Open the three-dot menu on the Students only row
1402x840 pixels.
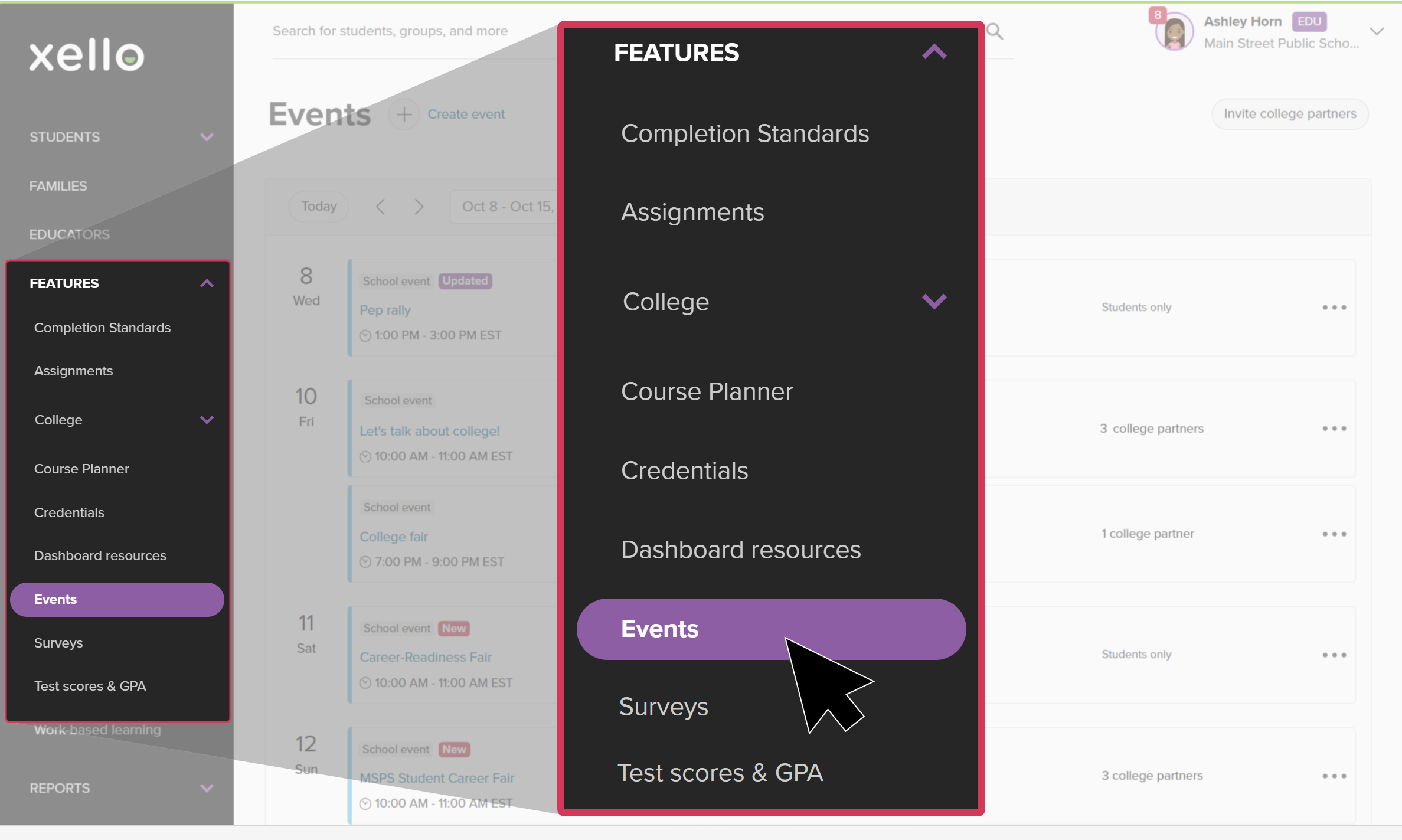tap(1335, 307)
